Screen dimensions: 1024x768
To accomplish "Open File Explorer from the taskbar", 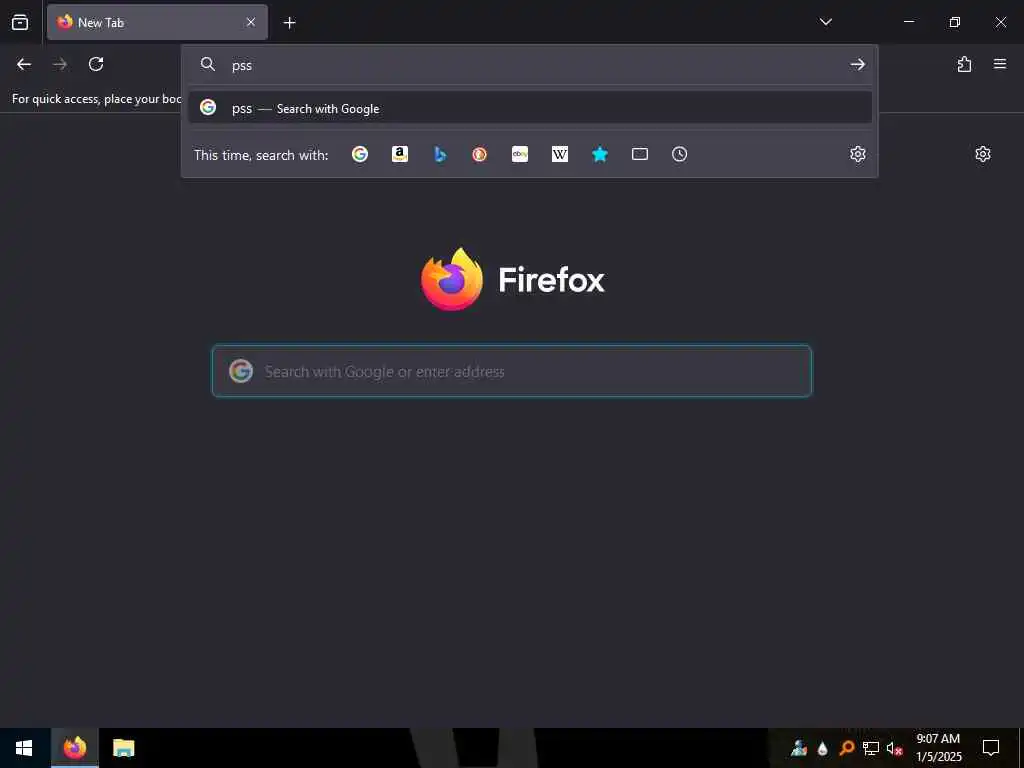I will tap(123, 748).
